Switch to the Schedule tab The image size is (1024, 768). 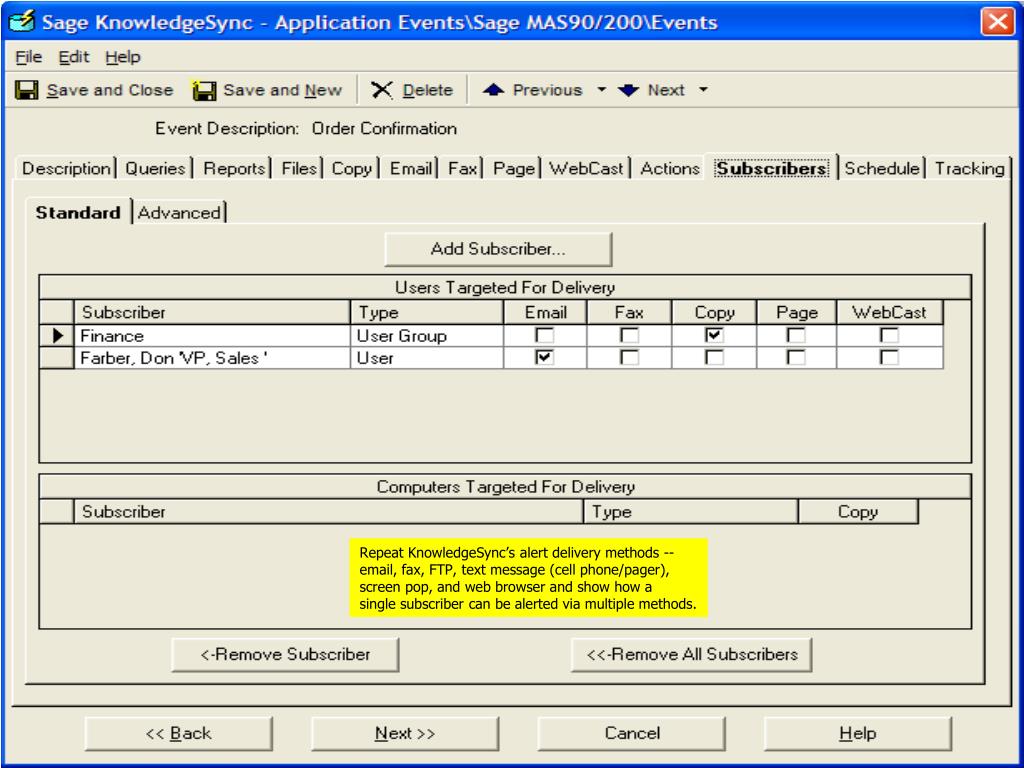[x=882, y=168]
